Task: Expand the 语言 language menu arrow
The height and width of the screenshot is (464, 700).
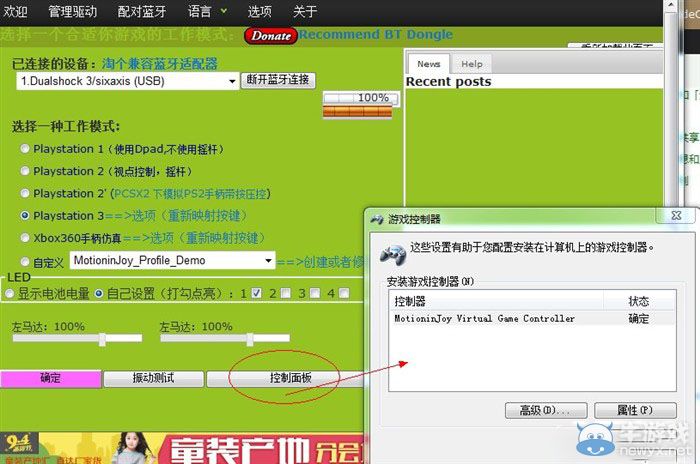Action: tap(224, 10)
